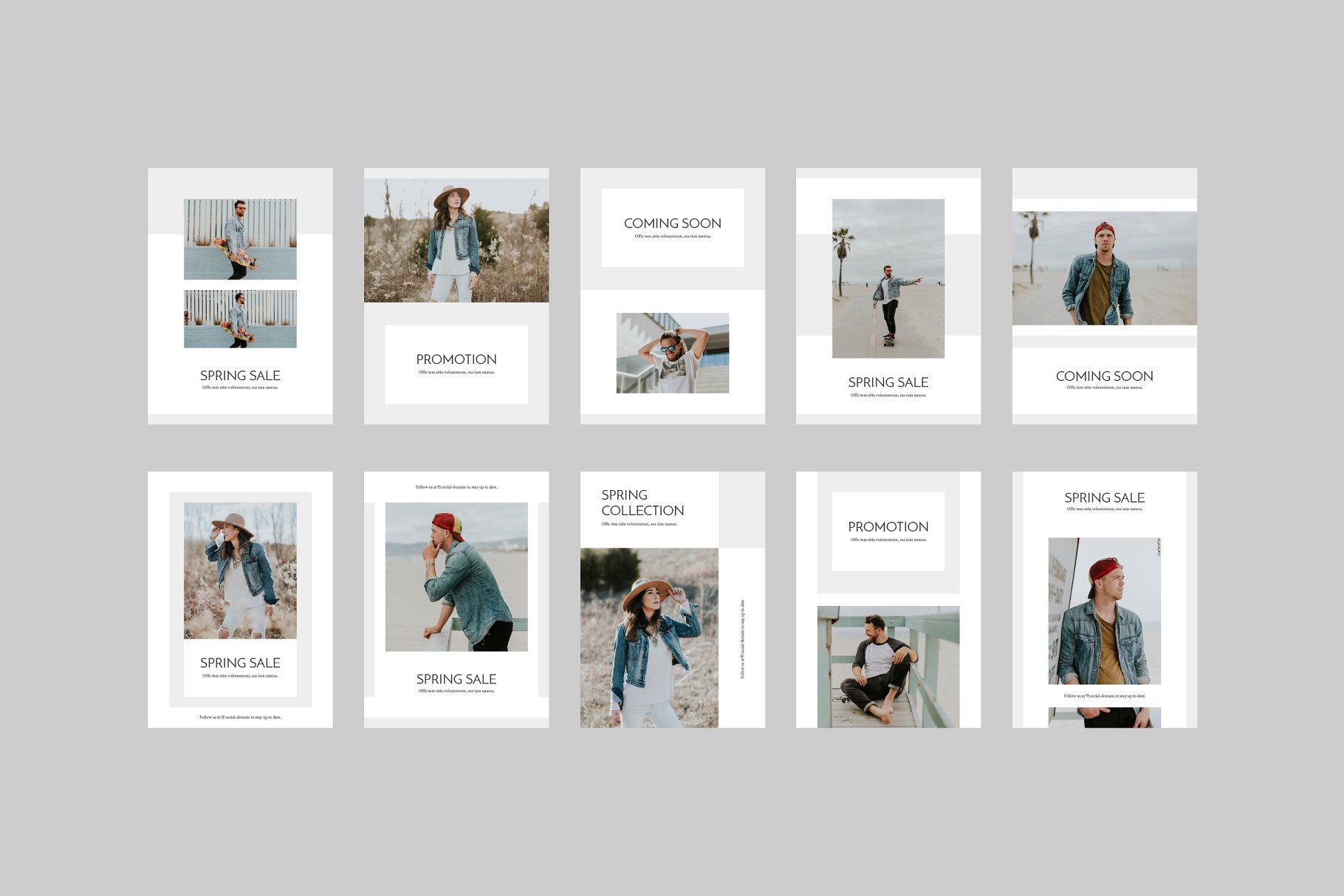Click the top skateboarder photo in first card

click(x=240, y=238)
